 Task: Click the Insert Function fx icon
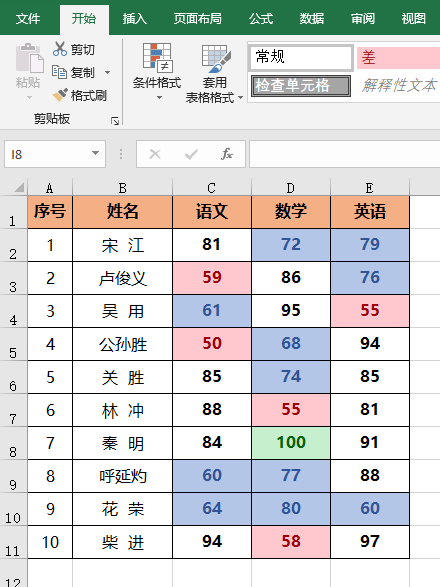(227, 154)
